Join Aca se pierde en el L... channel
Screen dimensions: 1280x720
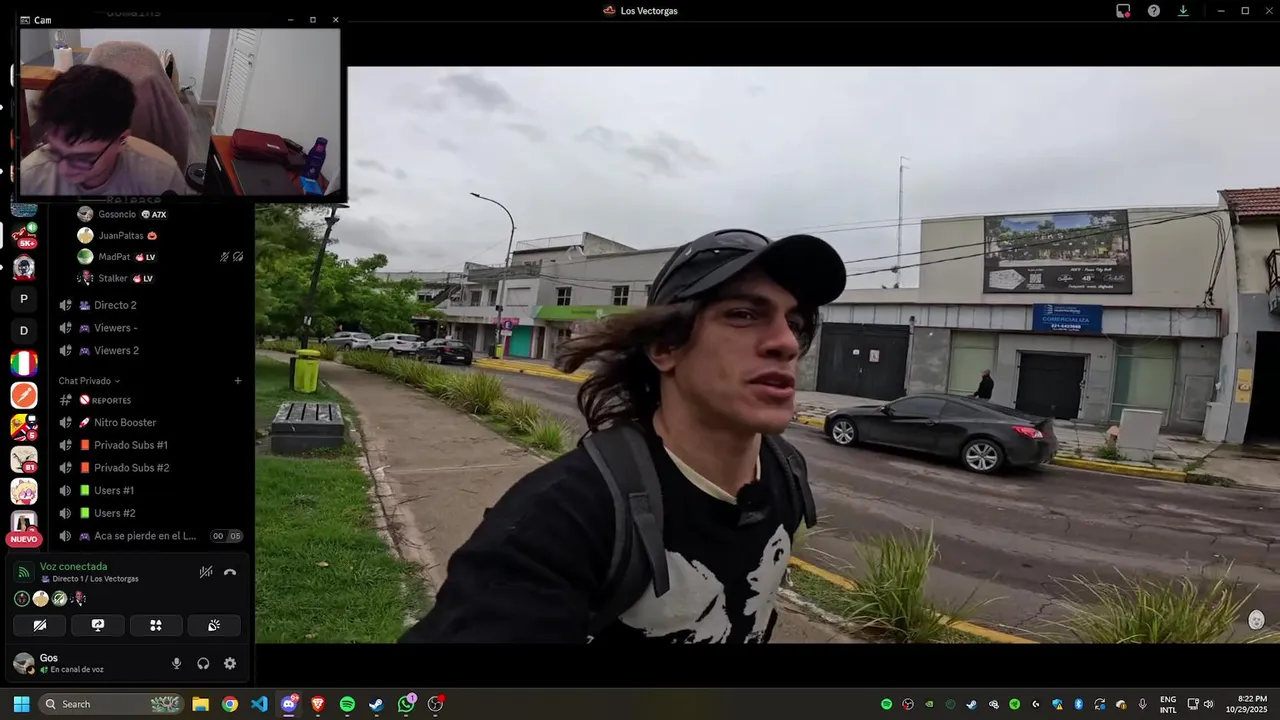click(150, 536)
